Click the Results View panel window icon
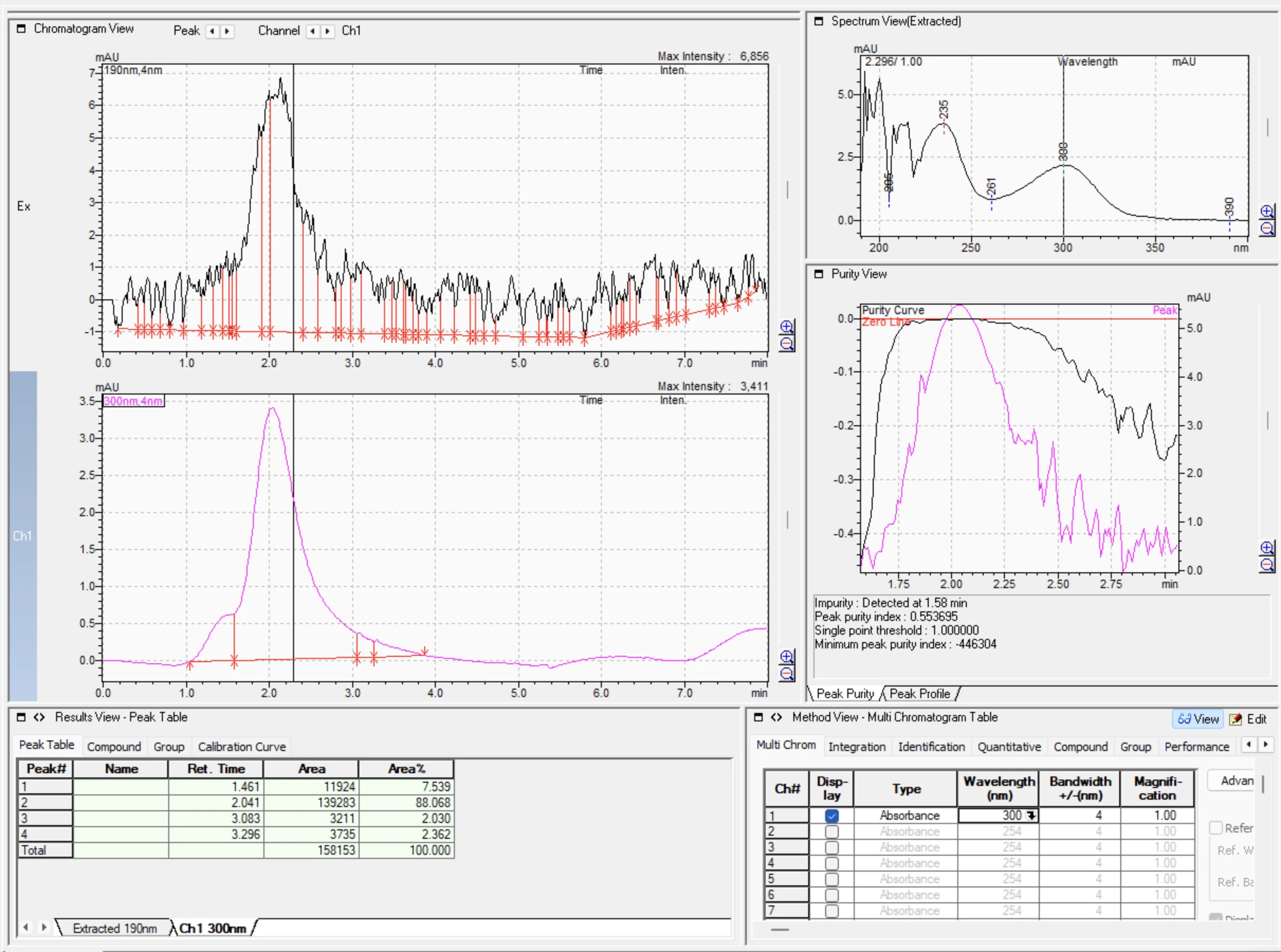 tap(21, 717)
